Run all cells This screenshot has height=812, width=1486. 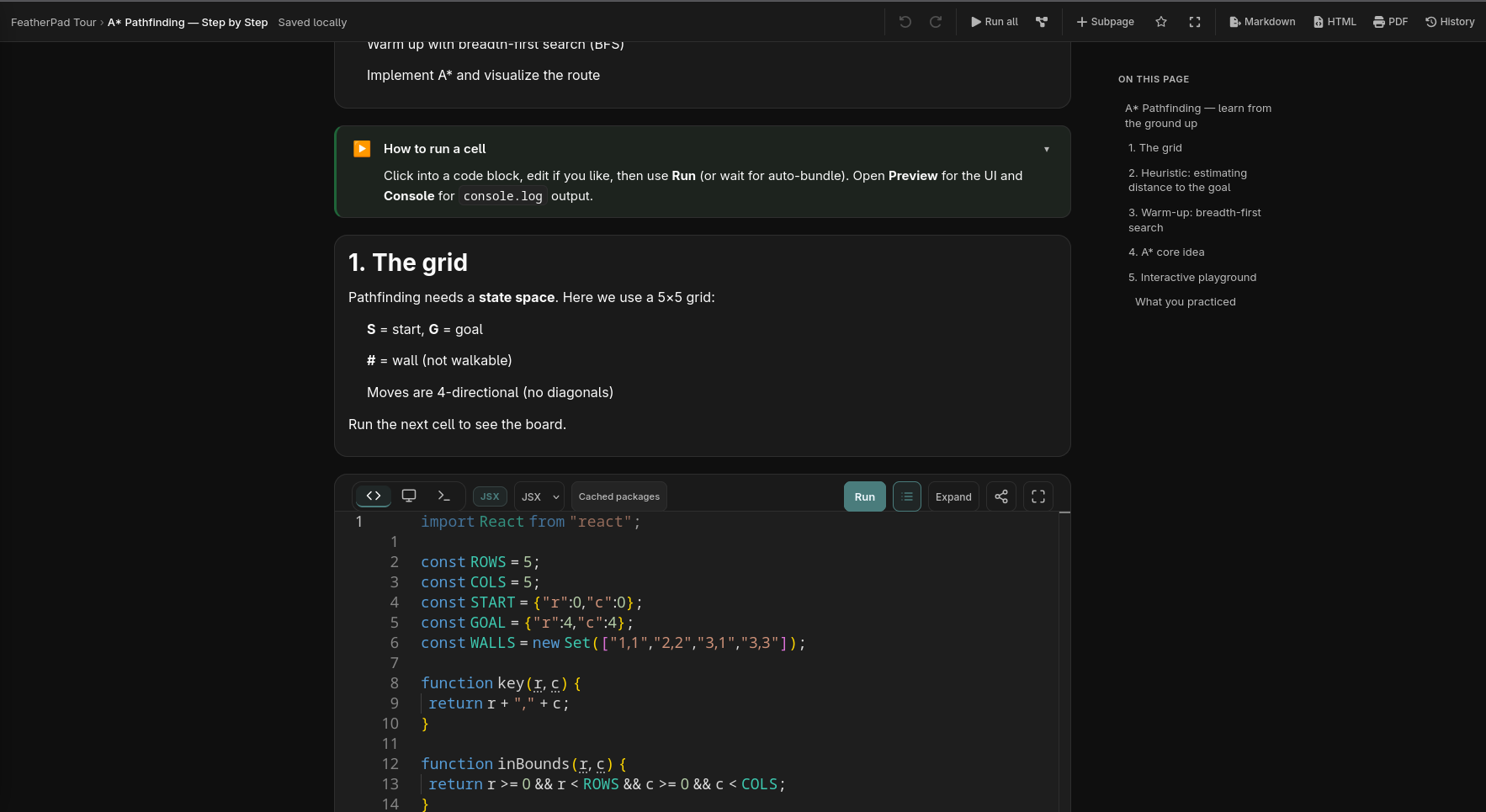click(x=995, y=22)
